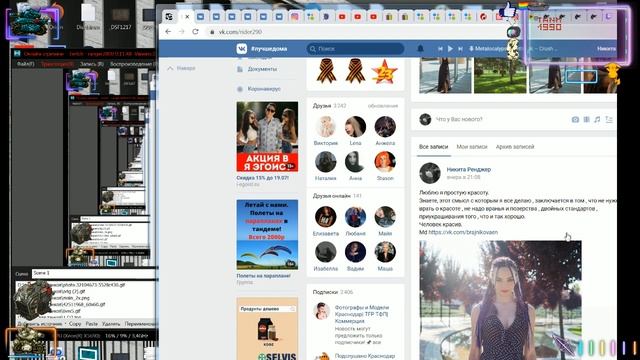Click the Наверх scroll-to-top arrow
The width and height of the screenshot is (640, 360).
tap(181, 68)
